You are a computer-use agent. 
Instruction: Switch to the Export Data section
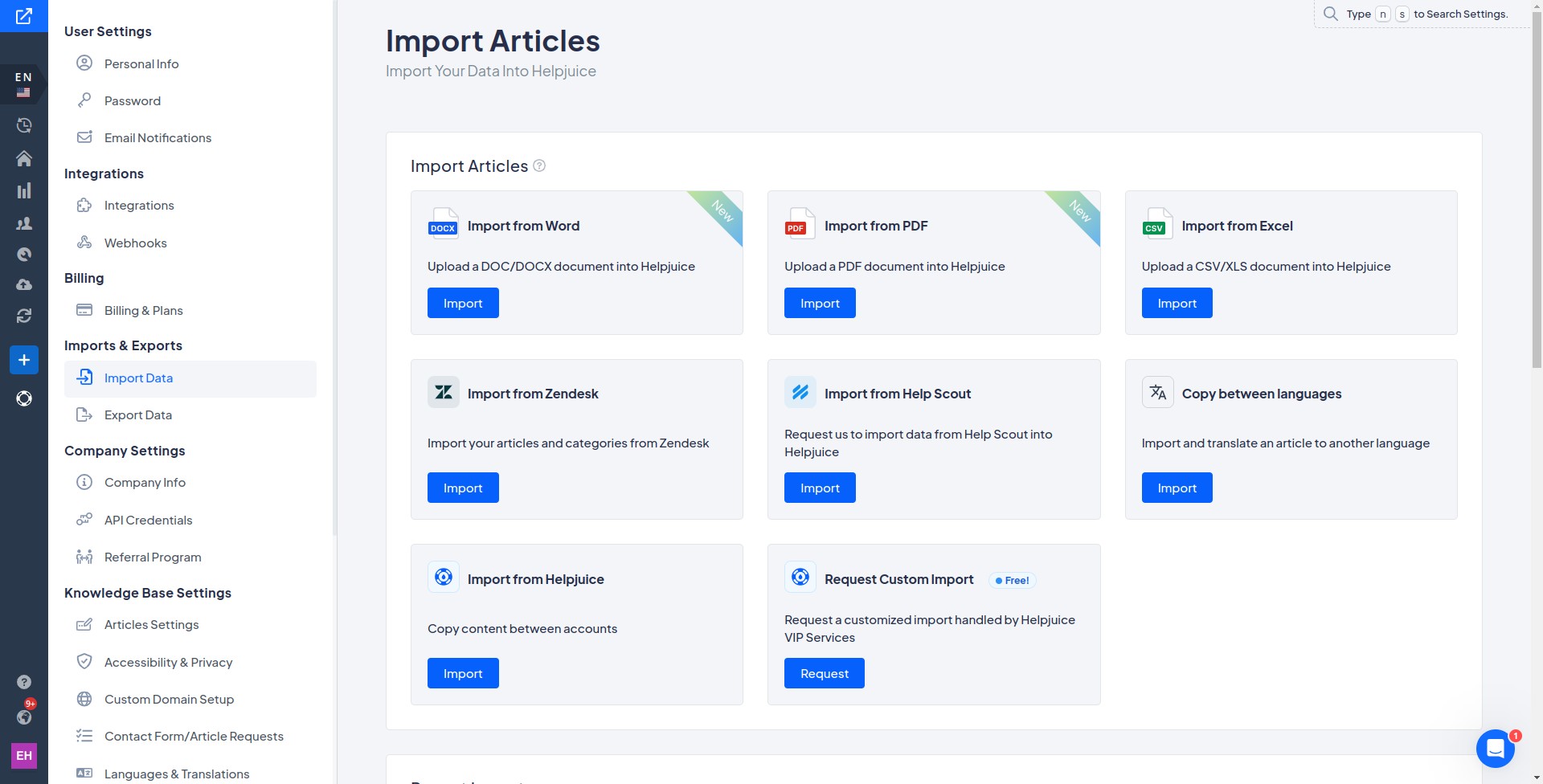point(138,414)
